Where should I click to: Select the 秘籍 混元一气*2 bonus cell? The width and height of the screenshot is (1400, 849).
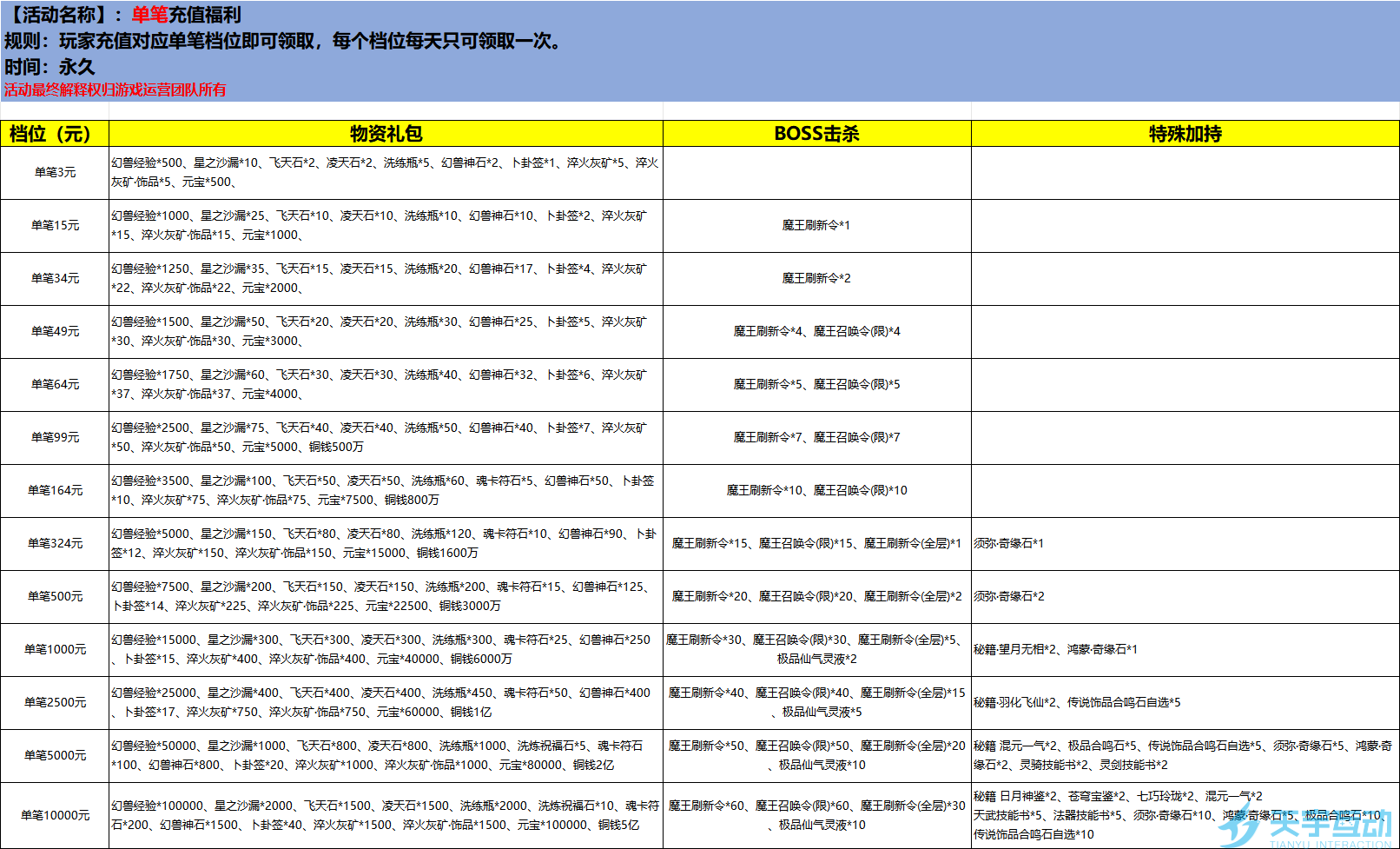[x=1185, y=756]
